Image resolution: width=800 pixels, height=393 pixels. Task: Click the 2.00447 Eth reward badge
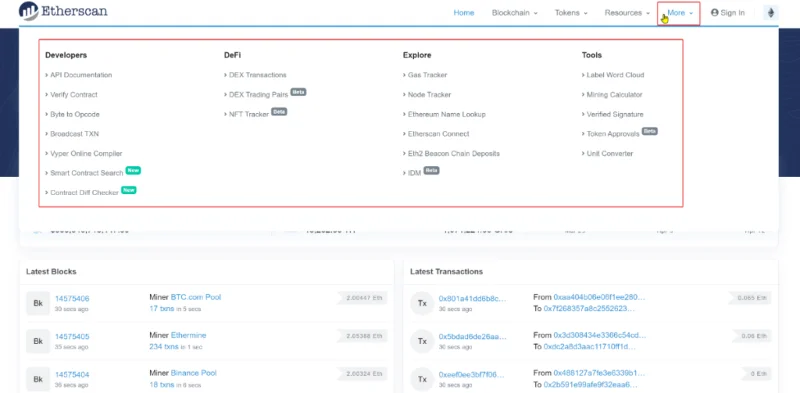[361, 298]
